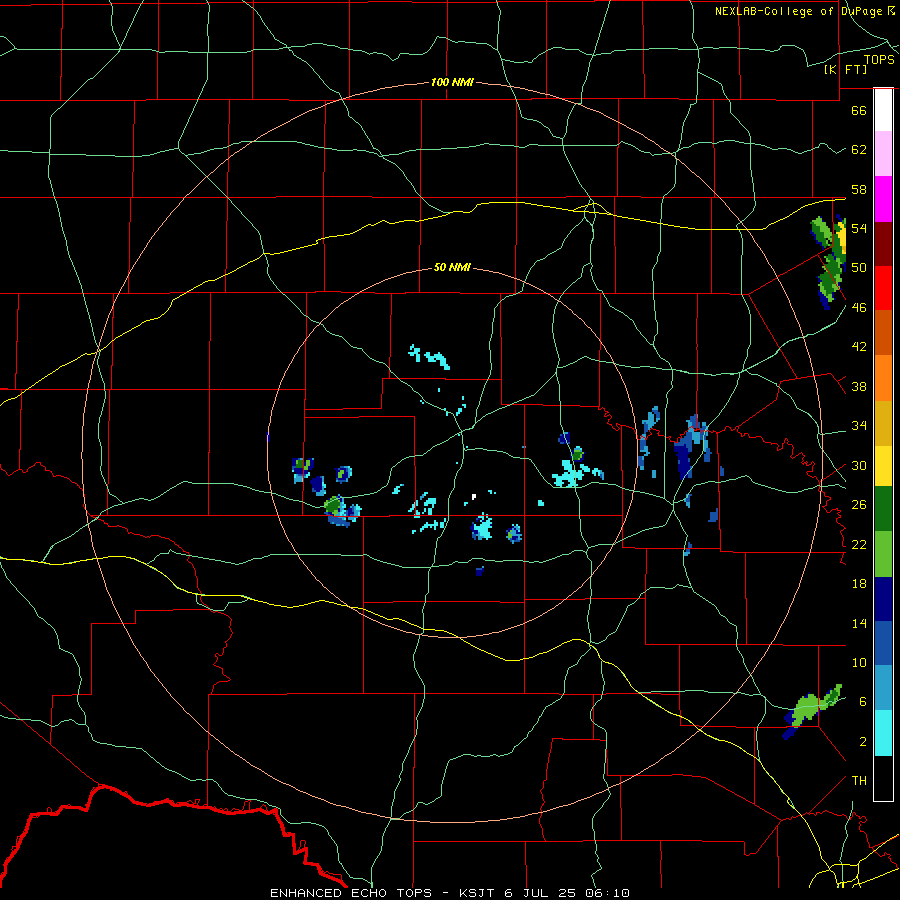Click the light green echo at southeast edge
900x900 pixels.
(x=811, y=709)
